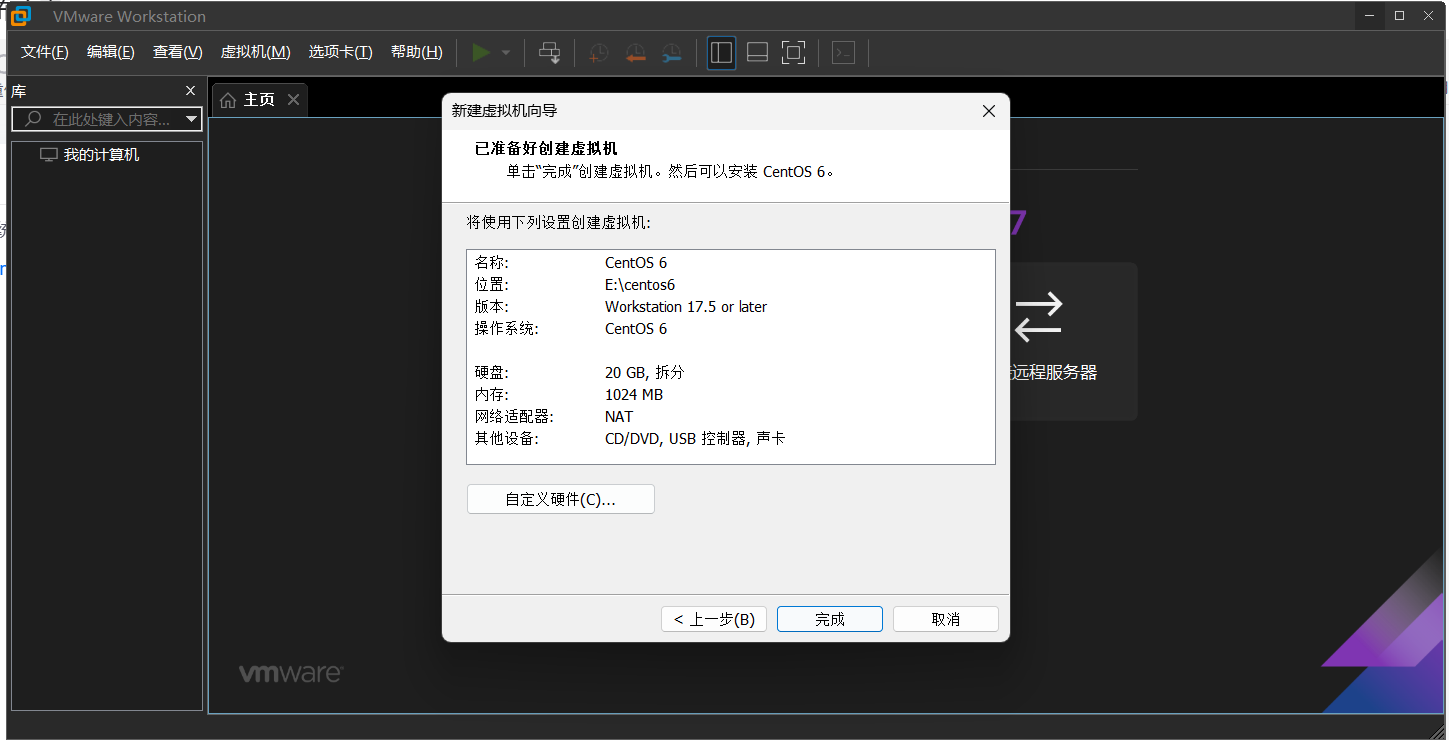1449x740 pixels.
Task: Toggle the library sidebar view icon
Action: (721, 52)
